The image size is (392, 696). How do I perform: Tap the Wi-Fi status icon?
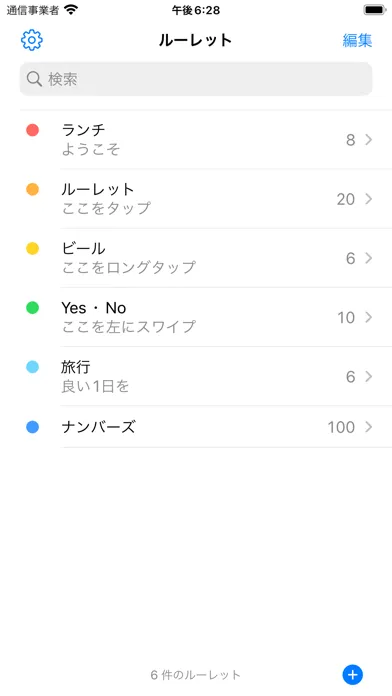(71, 9)
